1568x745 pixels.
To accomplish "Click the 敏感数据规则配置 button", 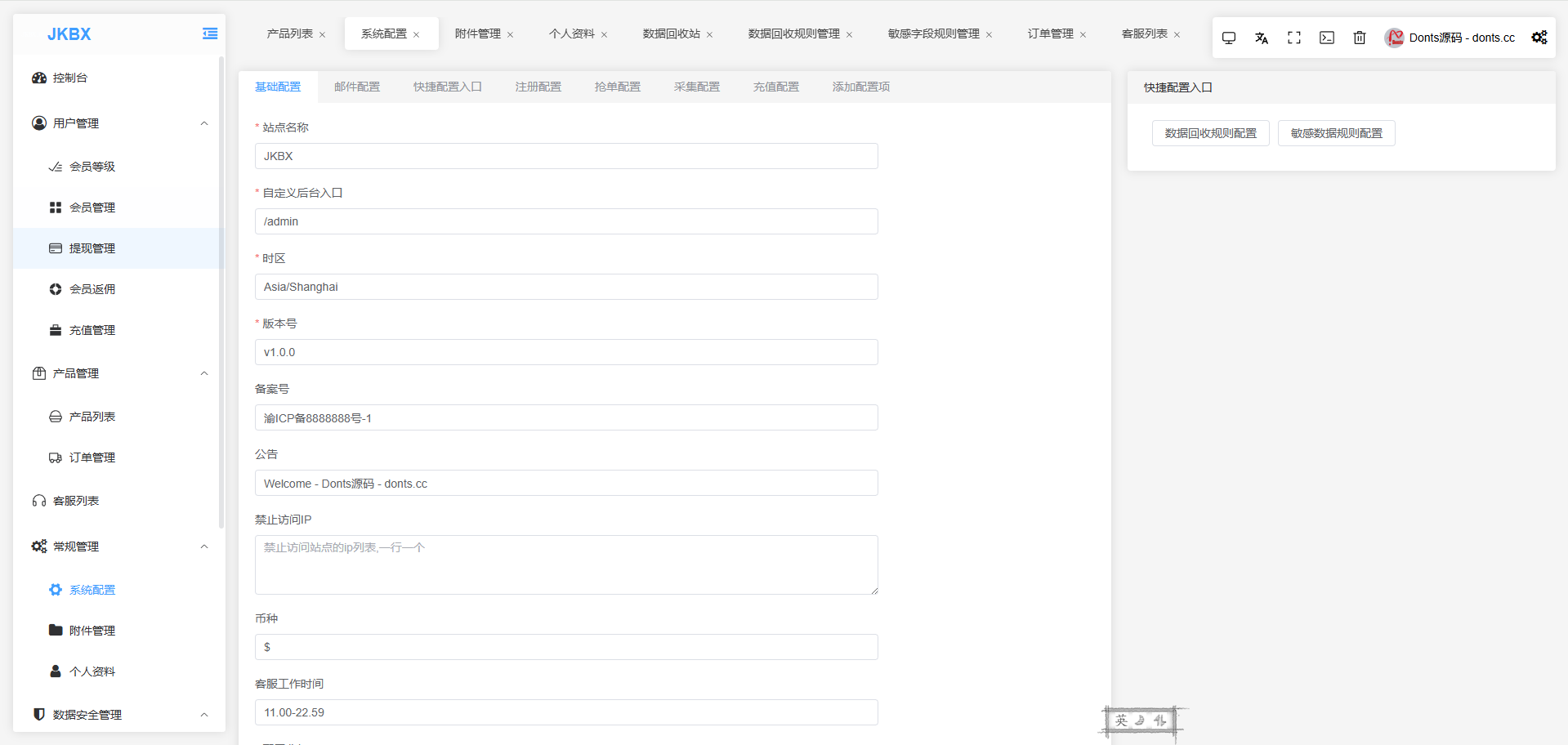I will (1336, 133).
